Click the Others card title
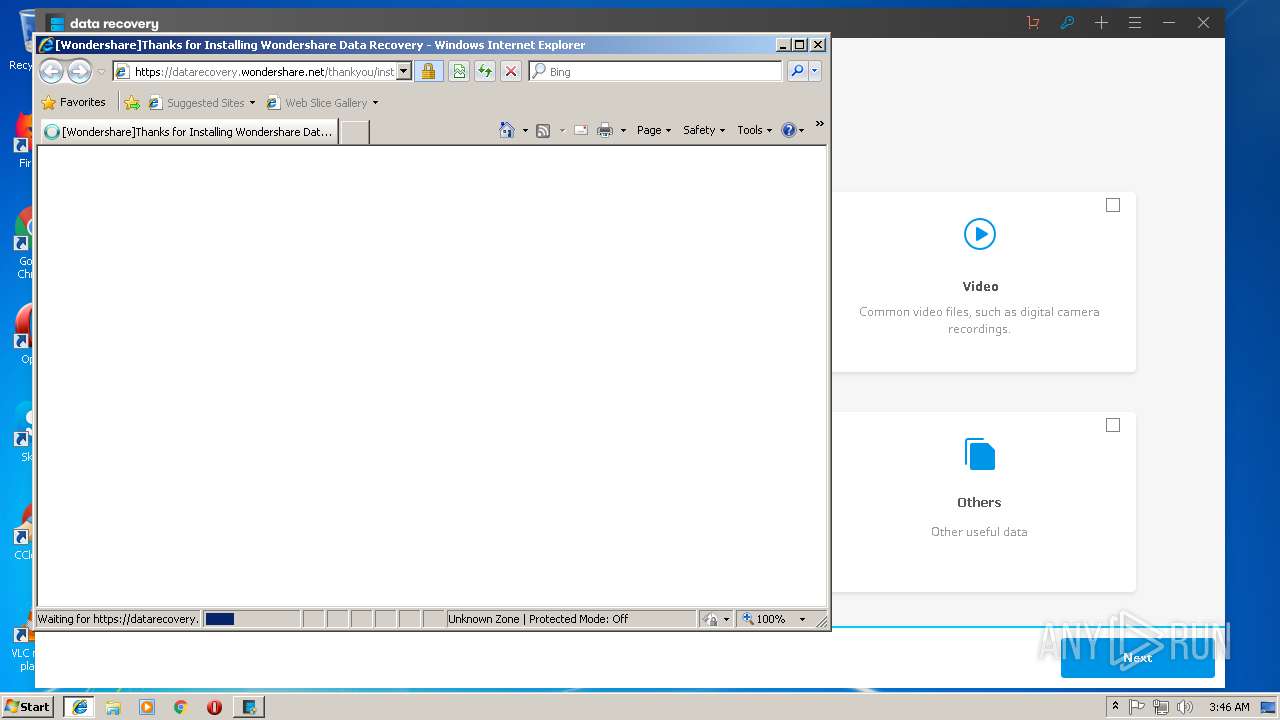 [979, 502]
